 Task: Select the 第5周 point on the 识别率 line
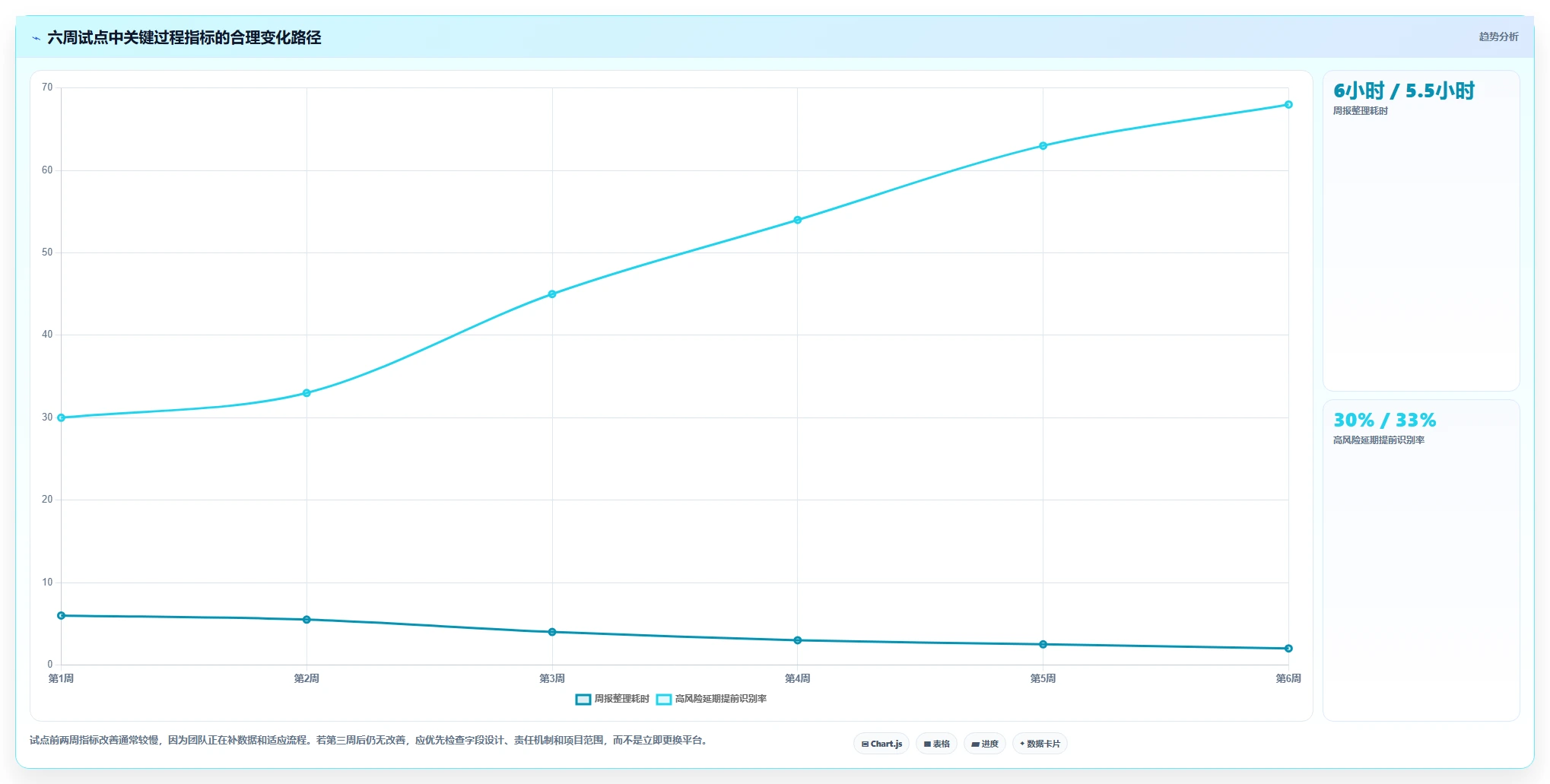pos(1043,146)
